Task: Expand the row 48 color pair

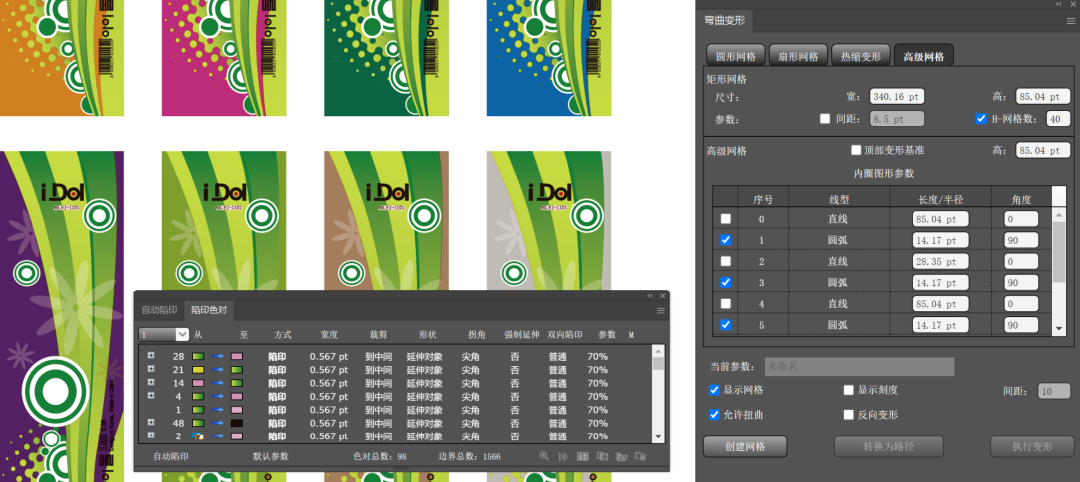Action: pos(151,422)
